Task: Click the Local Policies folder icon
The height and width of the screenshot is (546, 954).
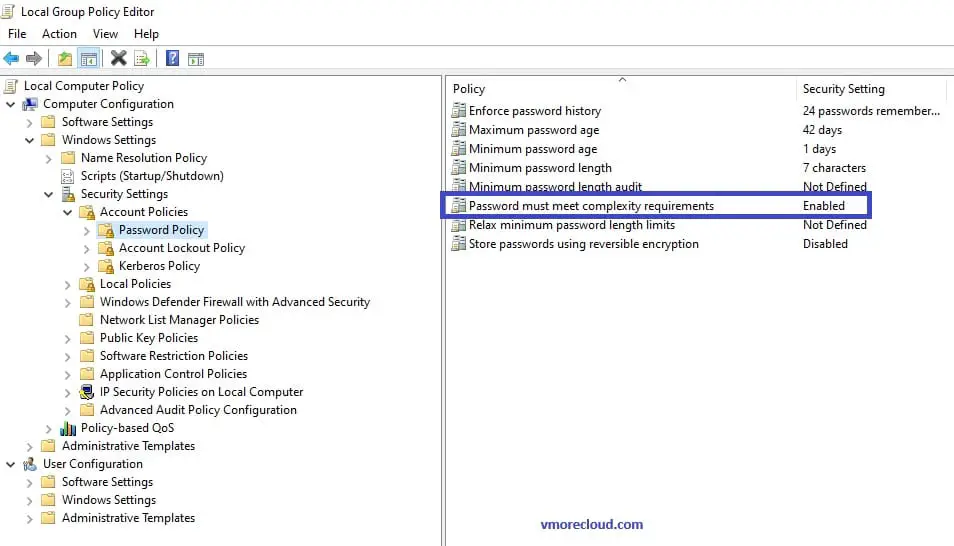Action: [x=87, y=284]
